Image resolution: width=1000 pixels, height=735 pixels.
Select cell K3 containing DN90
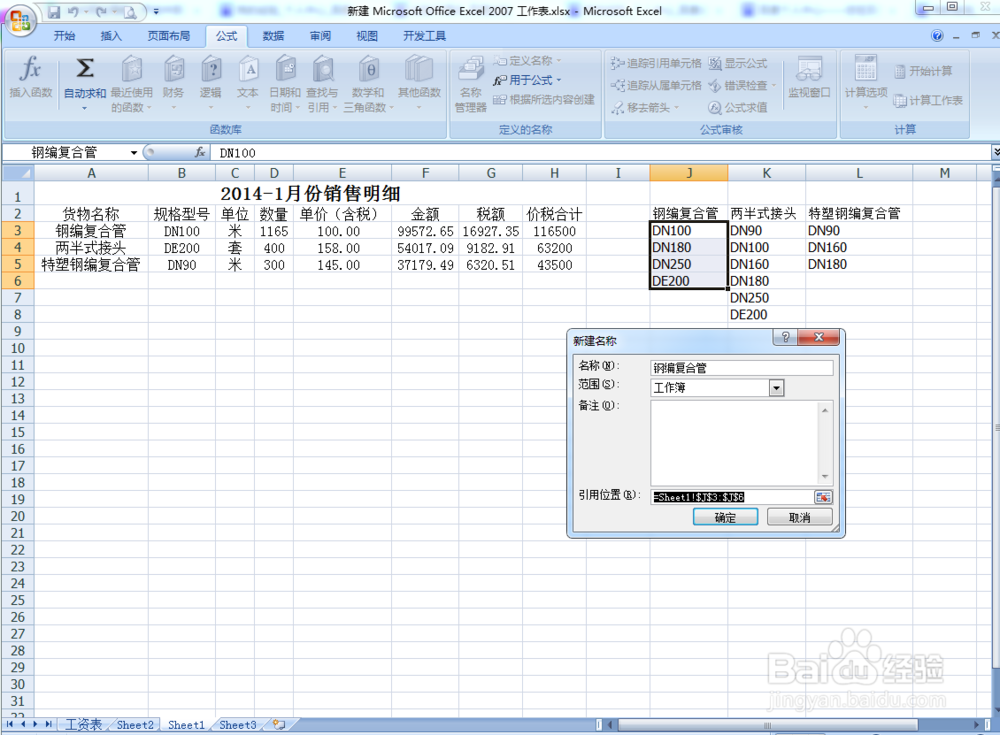767,230
